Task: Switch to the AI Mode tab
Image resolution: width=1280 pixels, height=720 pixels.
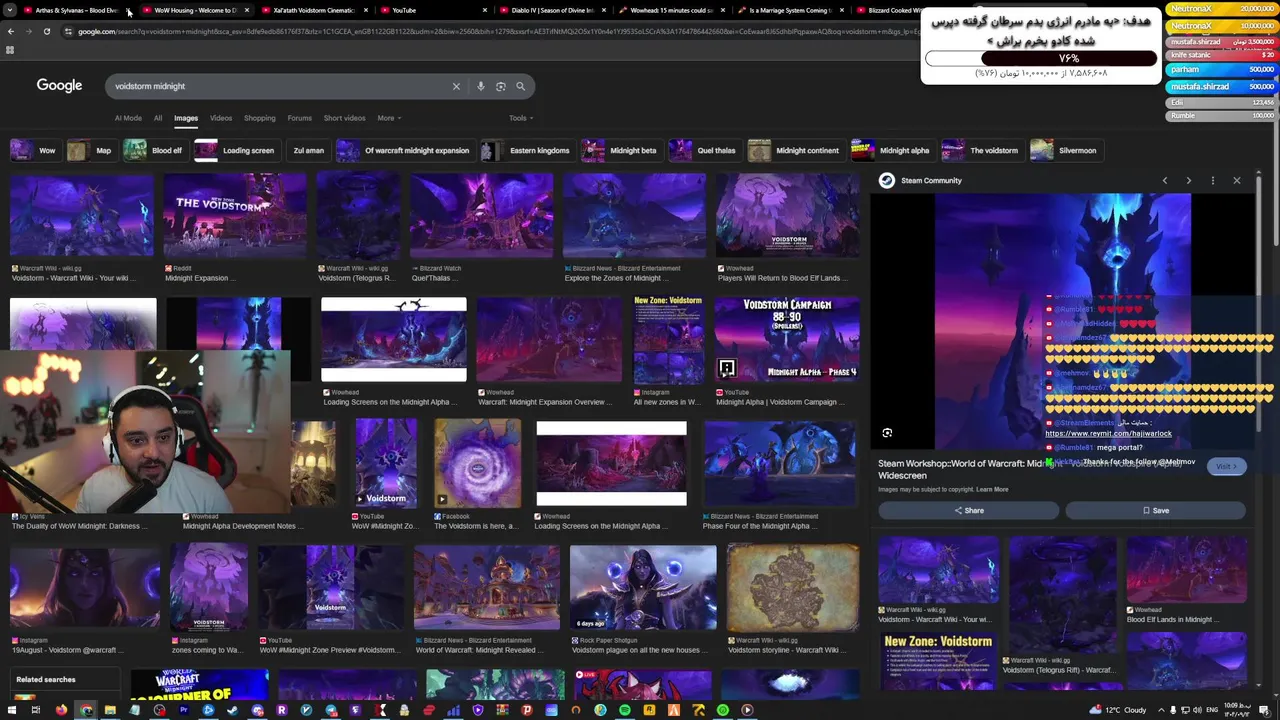Action: point(128,118)
